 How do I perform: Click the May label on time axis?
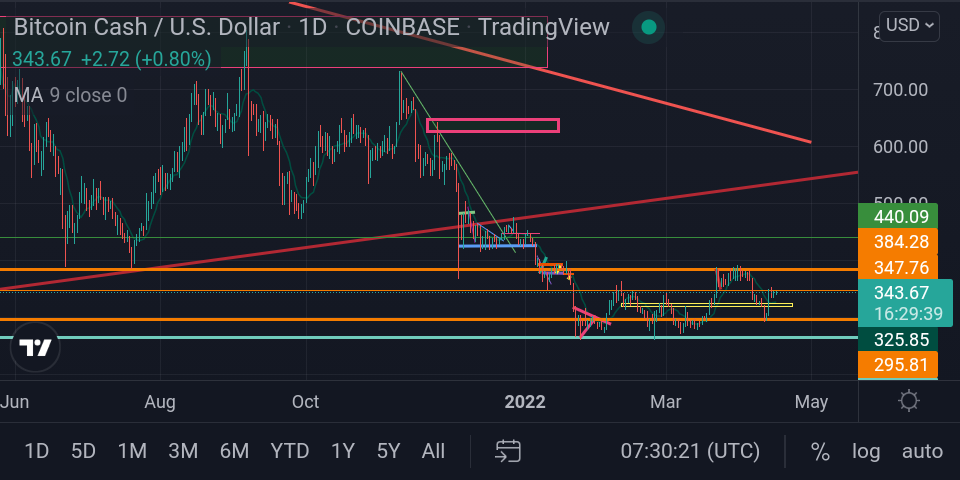811,402
